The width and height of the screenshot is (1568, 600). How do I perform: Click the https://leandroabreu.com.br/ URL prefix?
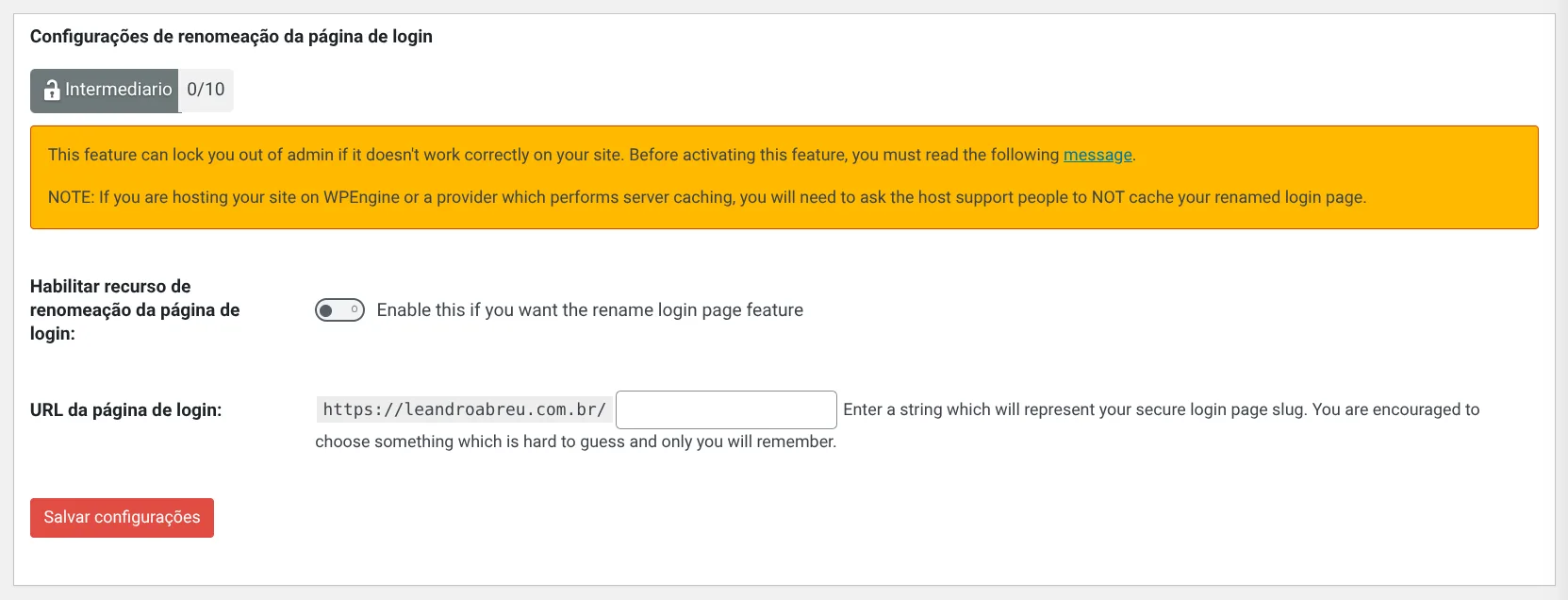pos(462,409)
